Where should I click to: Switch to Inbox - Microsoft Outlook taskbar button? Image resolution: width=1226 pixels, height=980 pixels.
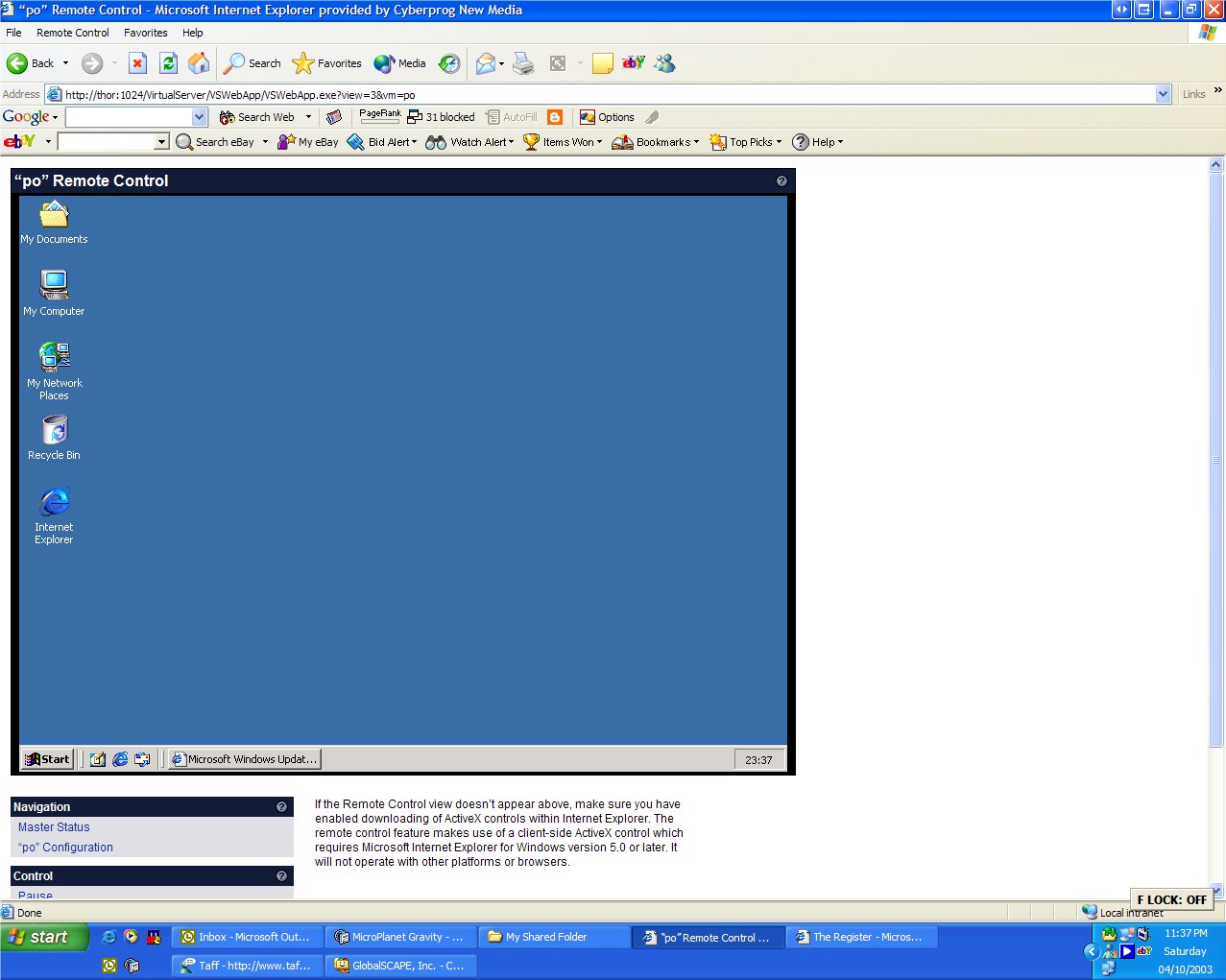click(x=248, y=937)
